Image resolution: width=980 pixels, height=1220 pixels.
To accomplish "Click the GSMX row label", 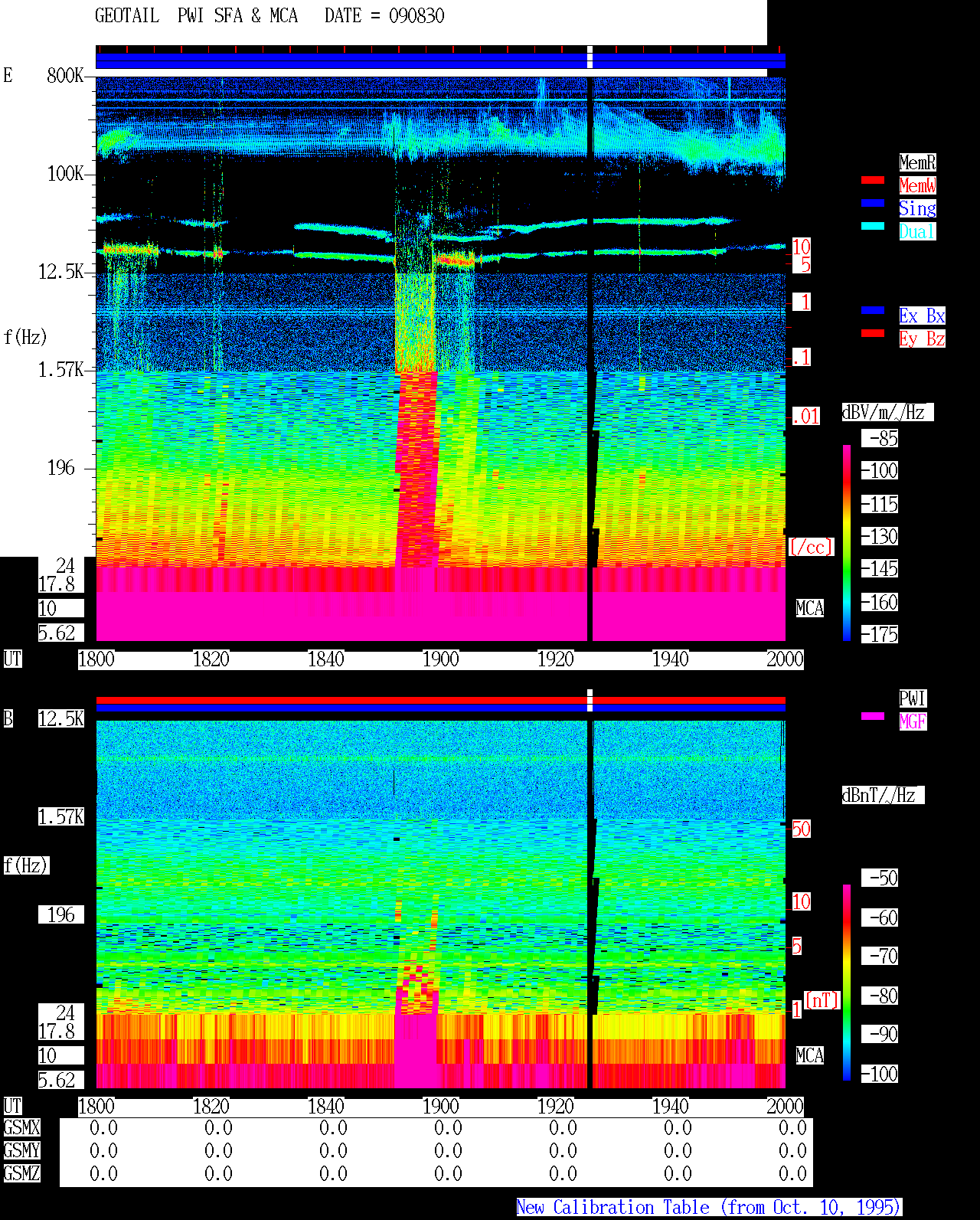I will (x=21, y=1127).
